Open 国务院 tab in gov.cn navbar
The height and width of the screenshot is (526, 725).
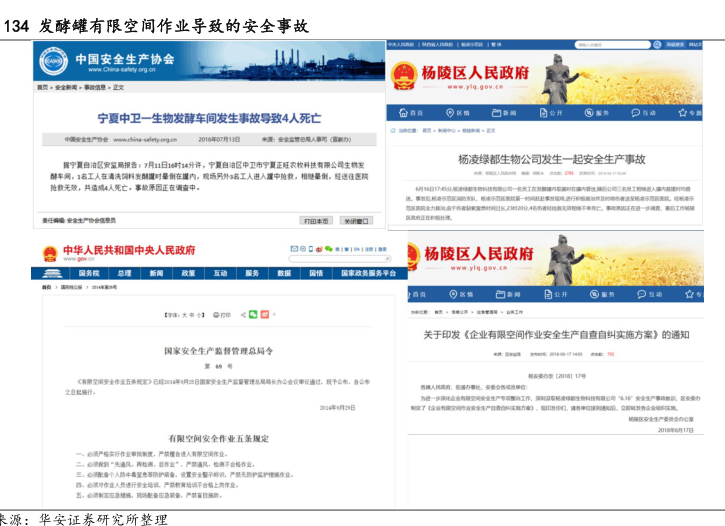(x=89, y=273)
